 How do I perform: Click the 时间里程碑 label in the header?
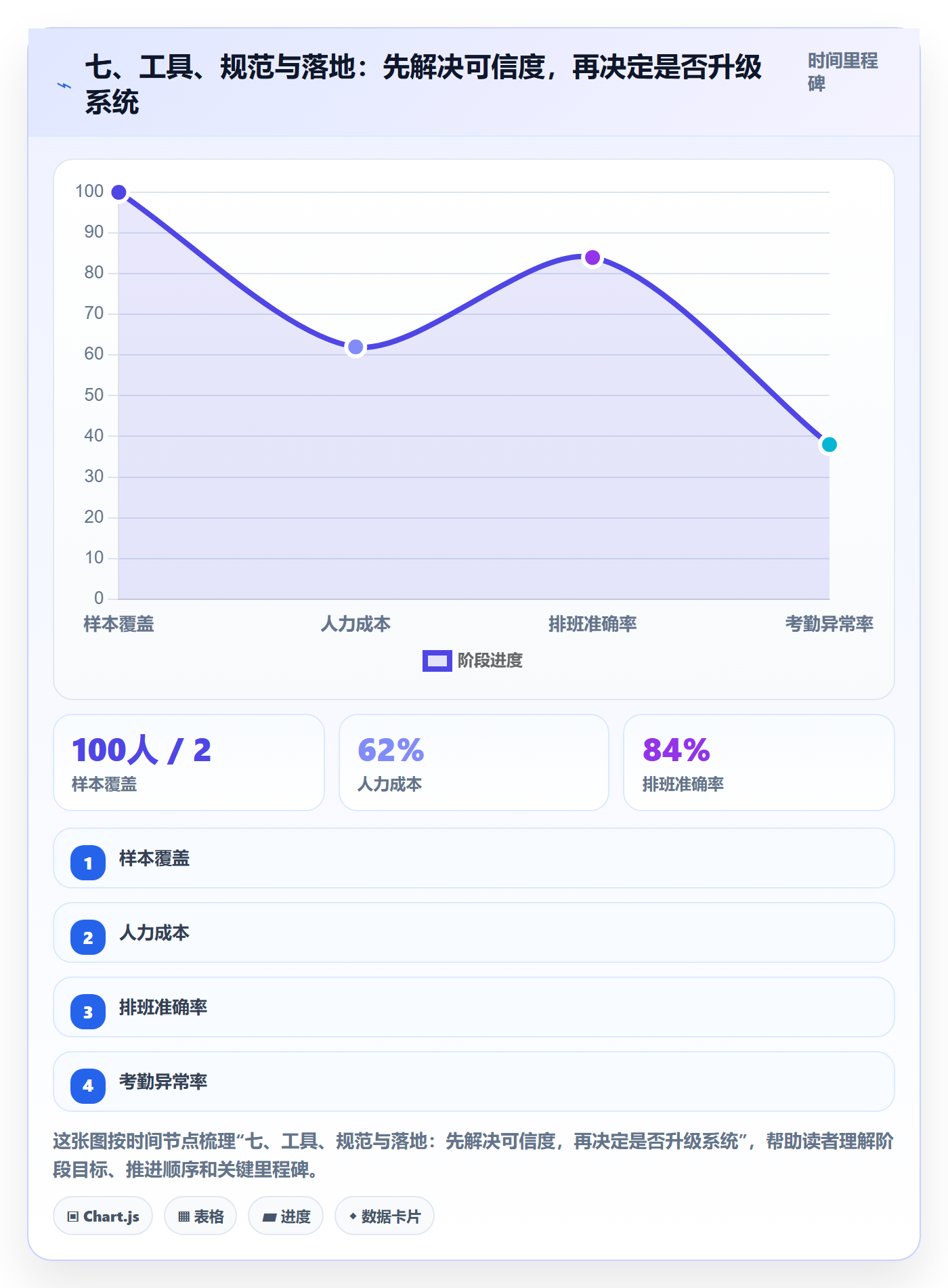point(843,72)
